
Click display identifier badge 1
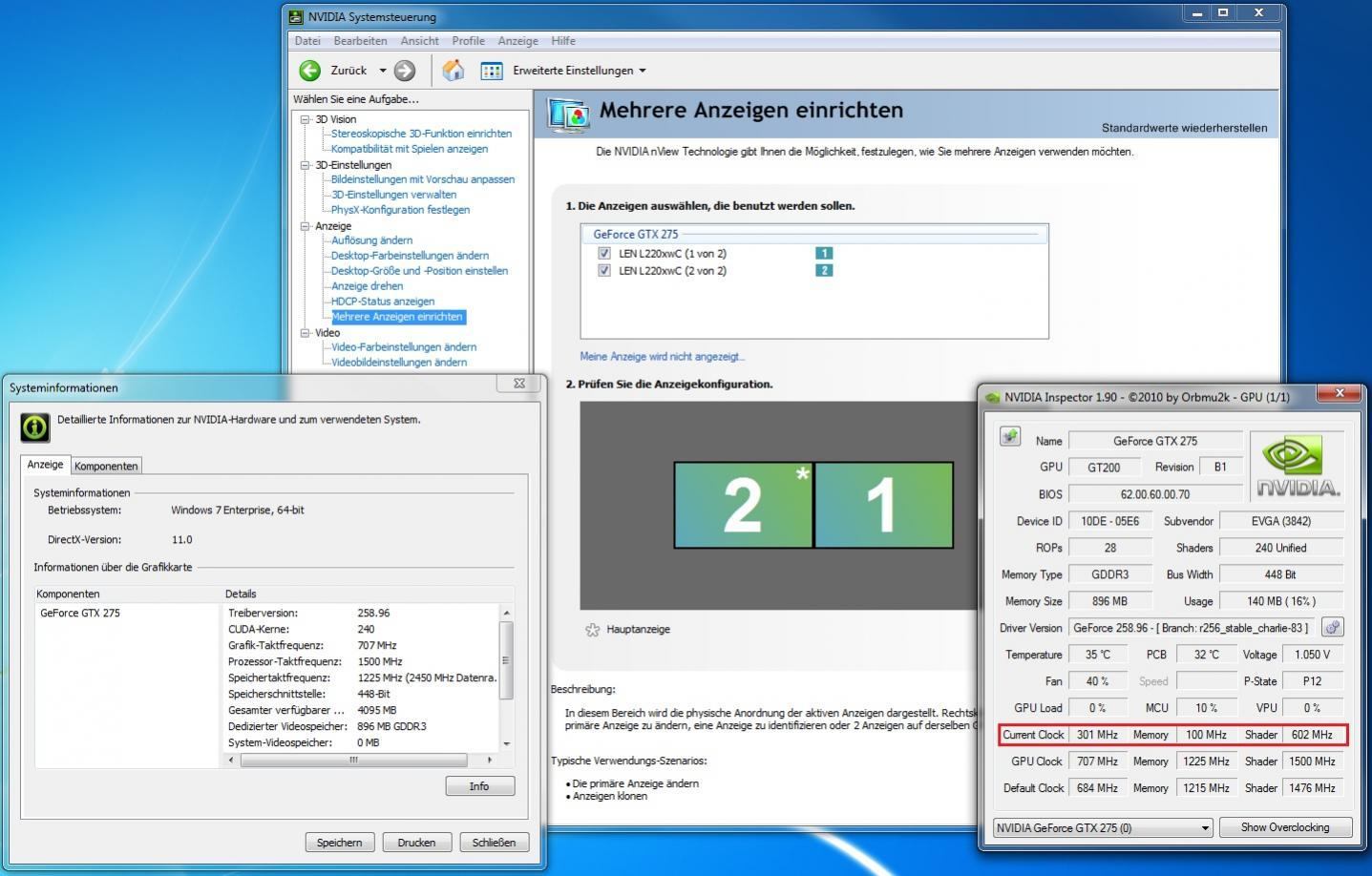click(824, 253)
